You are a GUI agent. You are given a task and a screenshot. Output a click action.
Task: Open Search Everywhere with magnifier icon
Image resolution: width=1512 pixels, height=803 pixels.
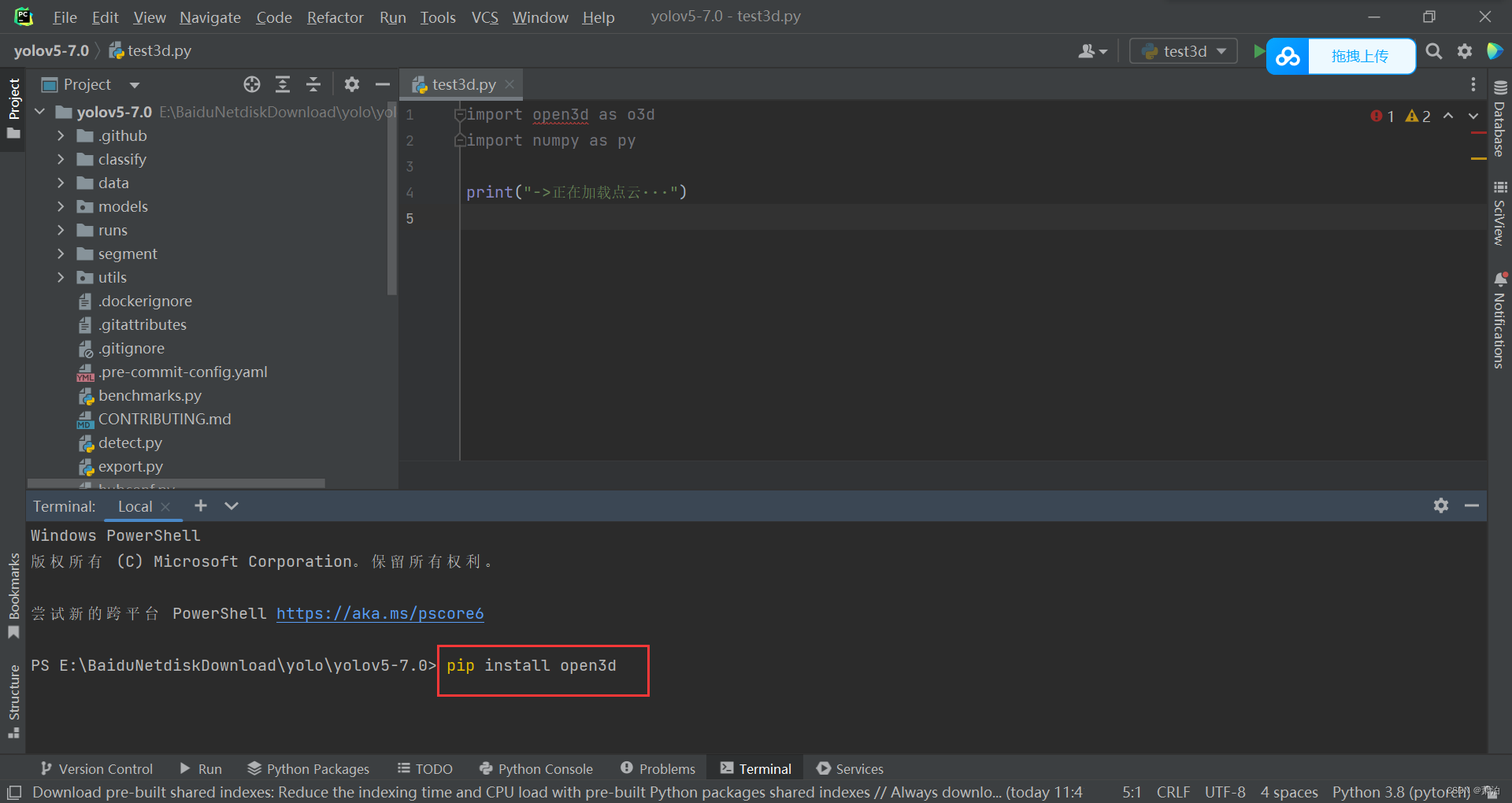point(1433,50)
